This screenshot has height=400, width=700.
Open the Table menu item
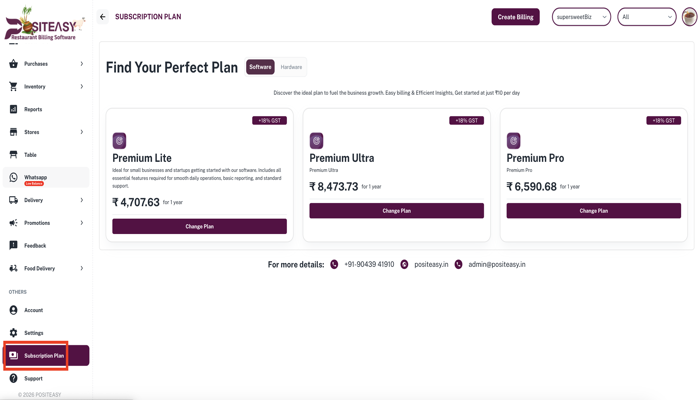pos(31,155)
